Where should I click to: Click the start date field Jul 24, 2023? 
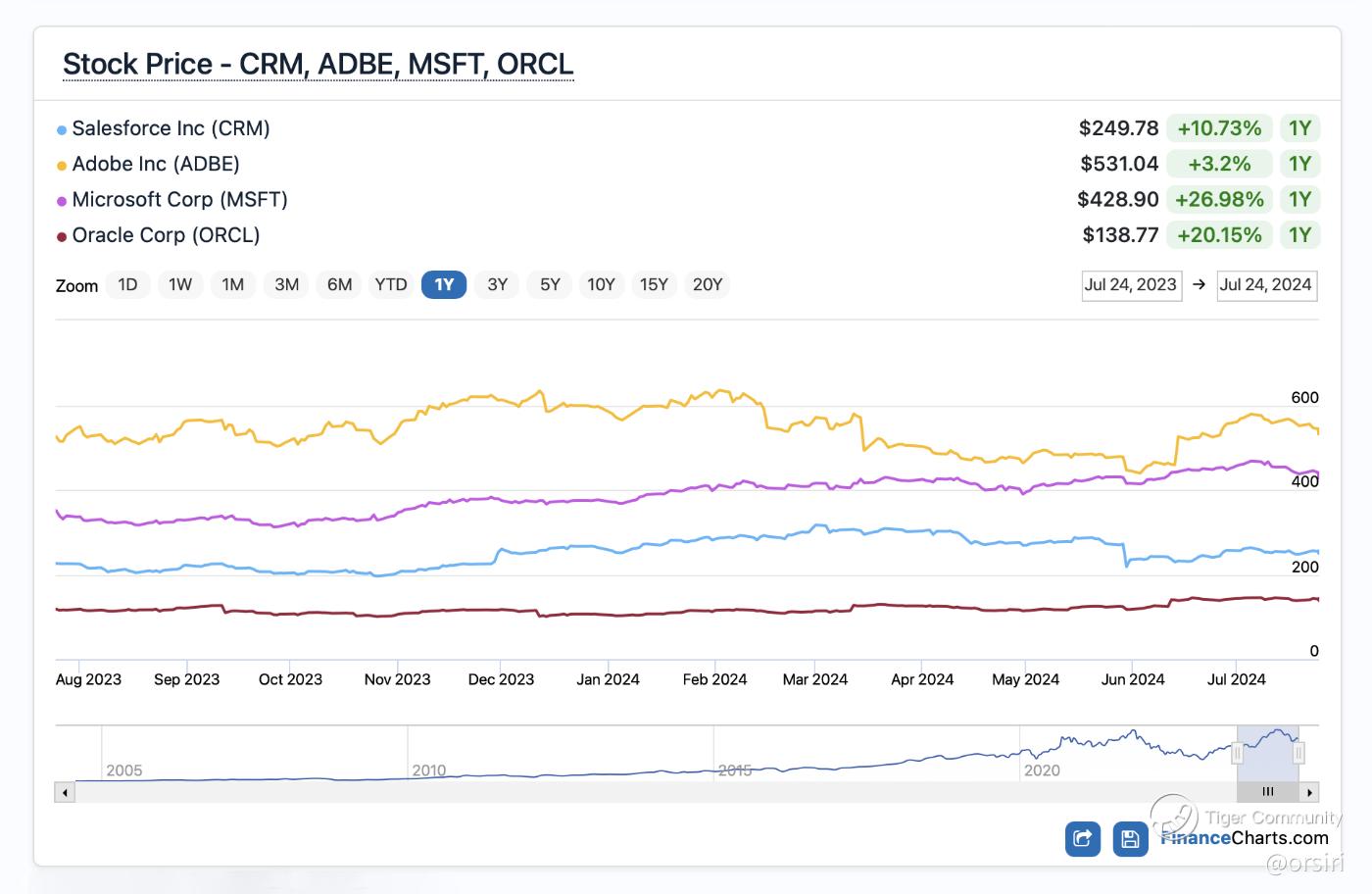point(1131,285)
